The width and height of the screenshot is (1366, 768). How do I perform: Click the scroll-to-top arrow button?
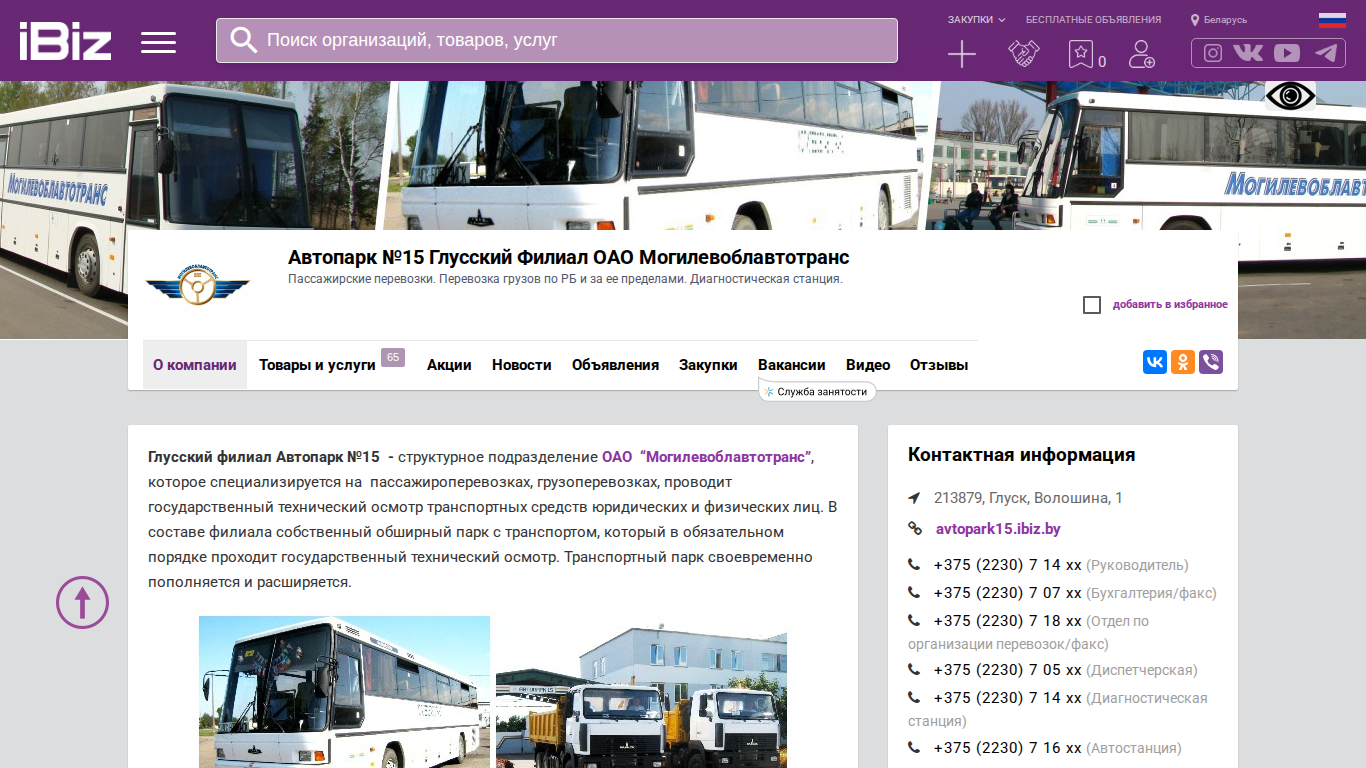pos(82,603)
